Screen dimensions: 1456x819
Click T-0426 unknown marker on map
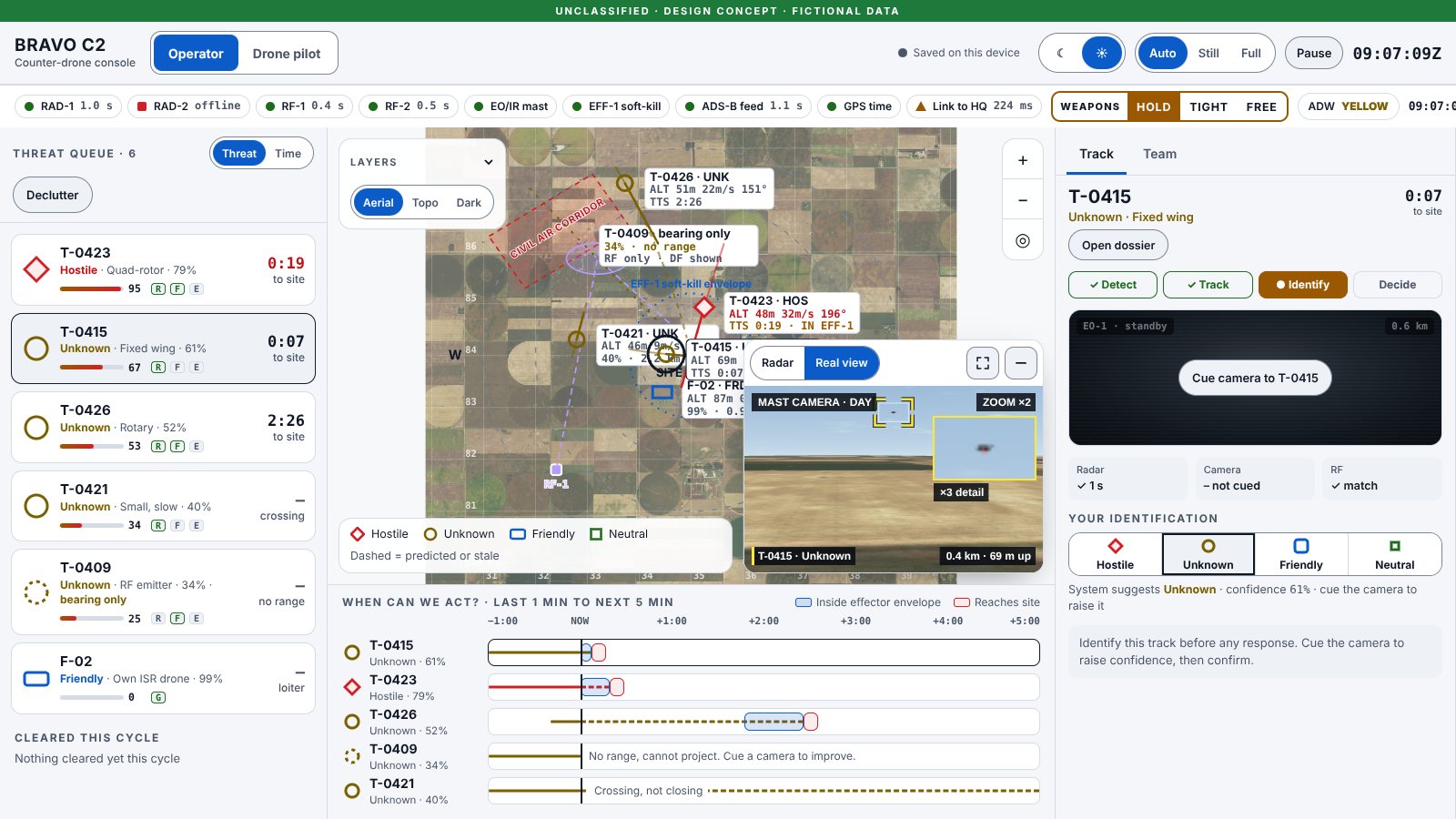[625, 183]
